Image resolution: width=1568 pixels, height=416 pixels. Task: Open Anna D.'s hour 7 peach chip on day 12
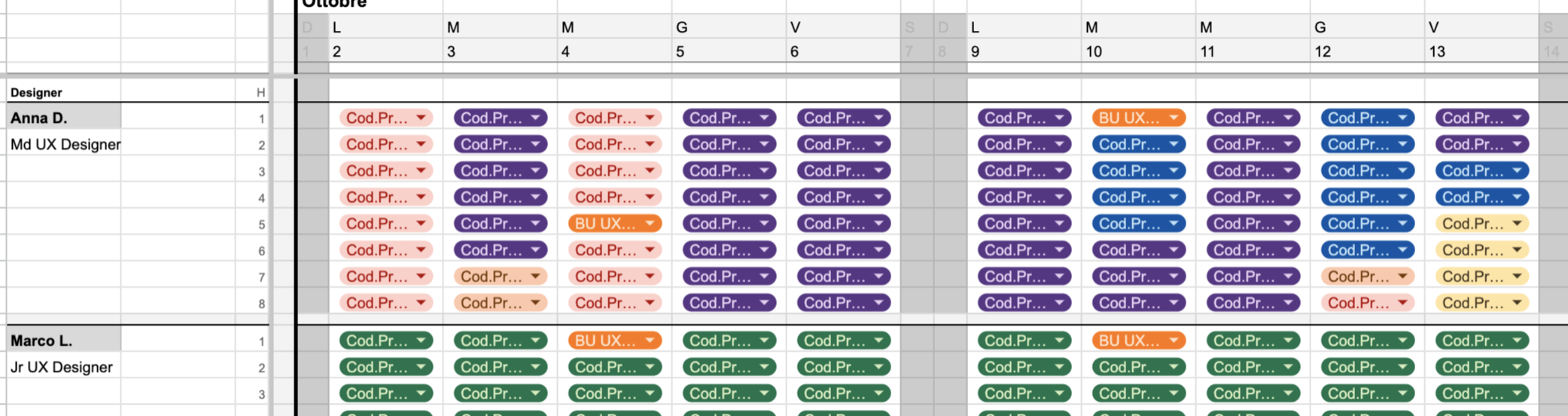[1367, 277]
